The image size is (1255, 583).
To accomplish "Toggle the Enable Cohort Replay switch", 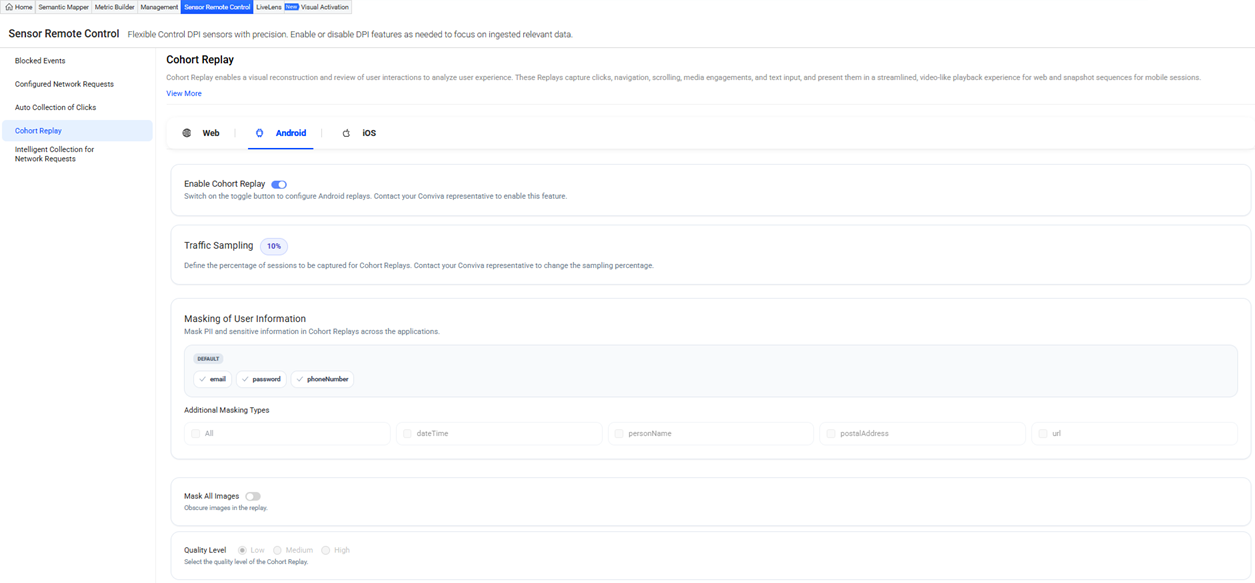I will 279,184.
